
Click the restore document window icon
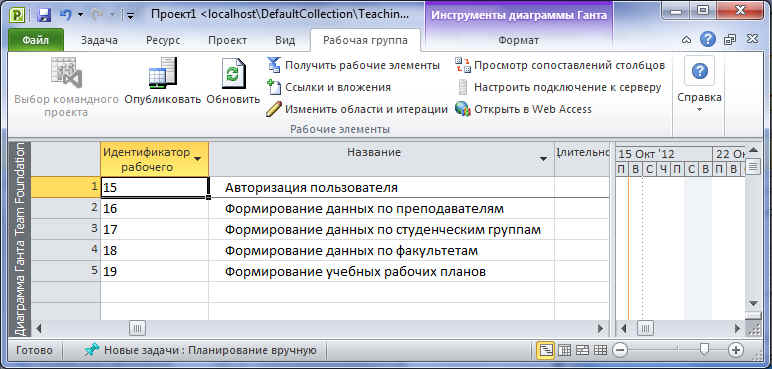click(x=730, y=40)
